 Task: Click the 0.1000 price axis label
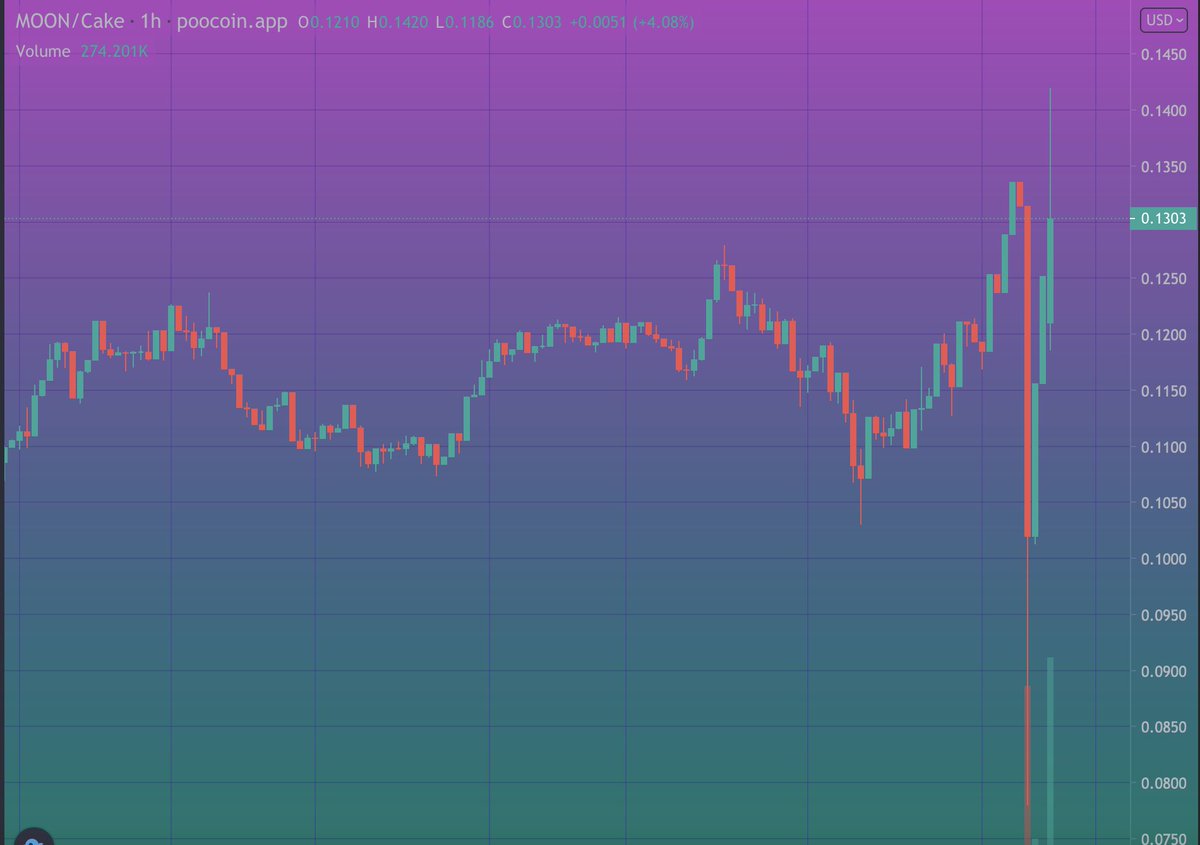(1163, 559)
